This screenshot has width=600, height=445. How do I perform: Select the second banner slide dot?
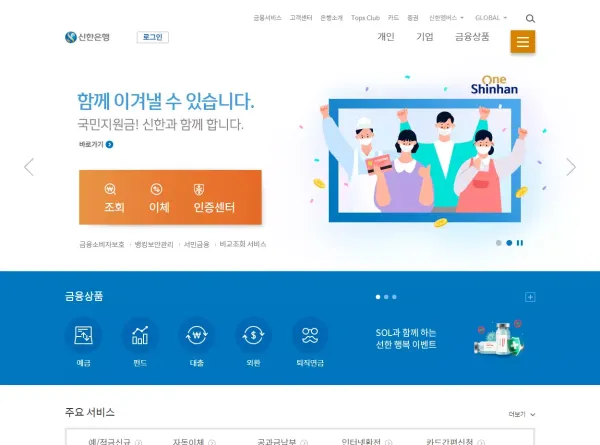[x=509, y=243]
